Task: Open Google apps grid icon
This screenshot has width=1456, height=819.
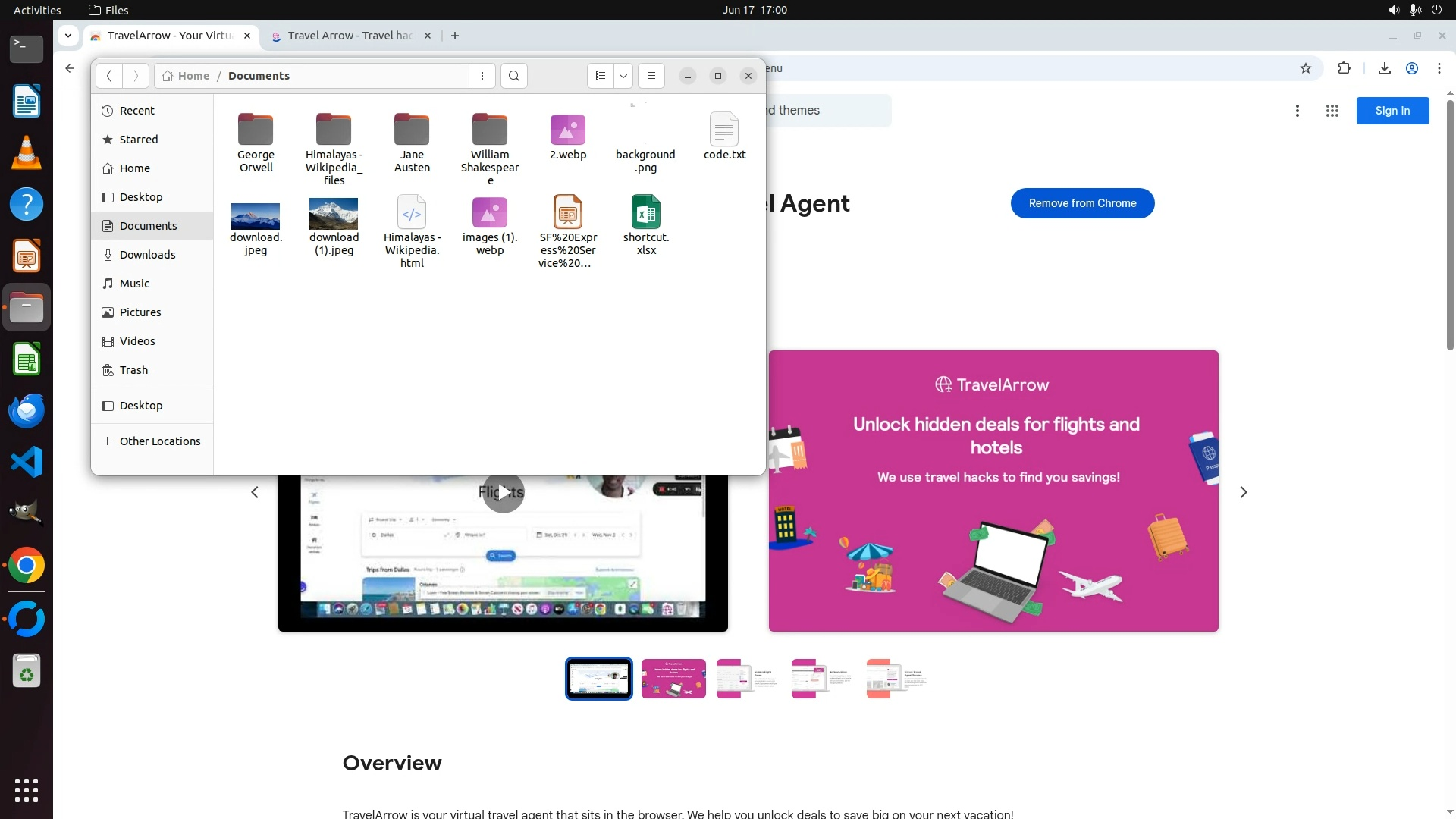Action: point(1332,111)
